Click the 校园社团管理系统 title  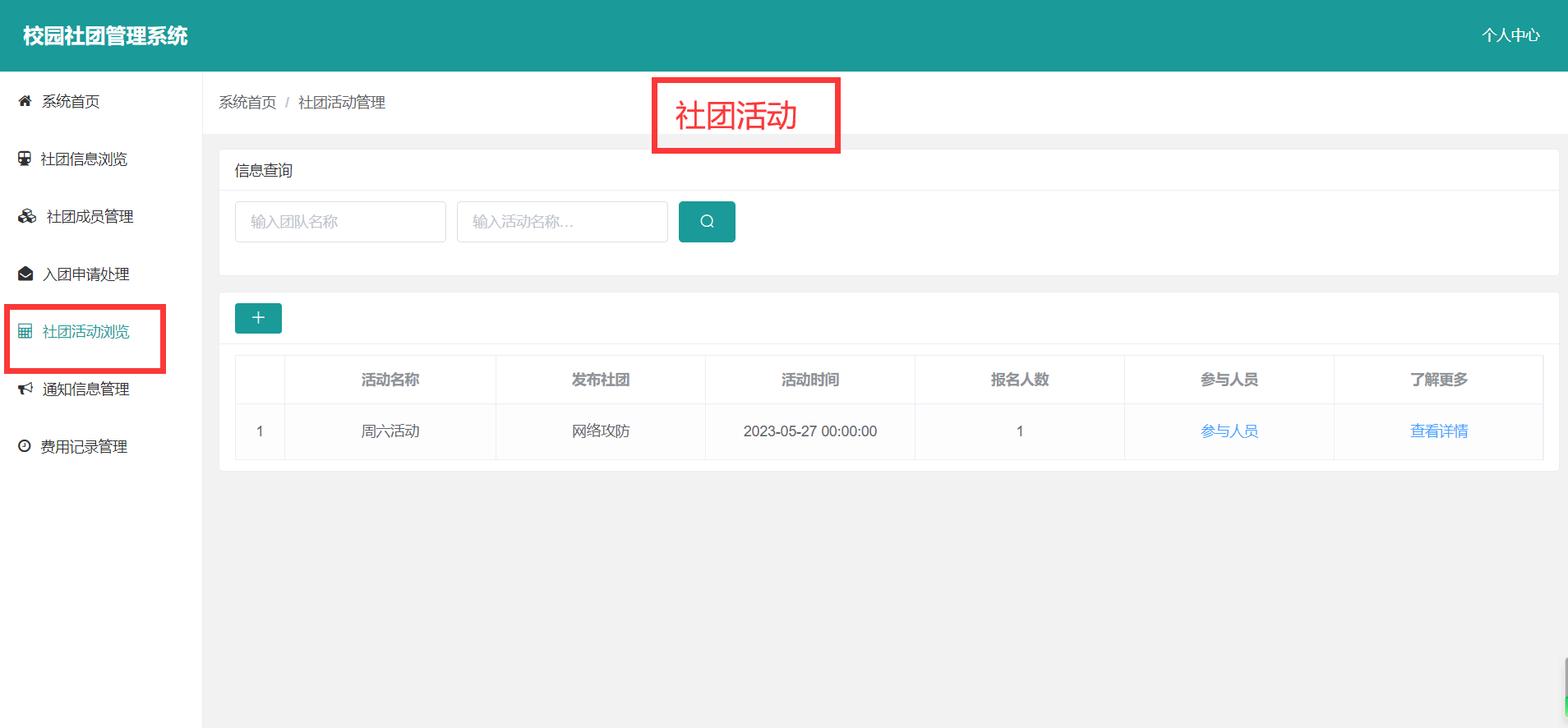click(105, 35)
